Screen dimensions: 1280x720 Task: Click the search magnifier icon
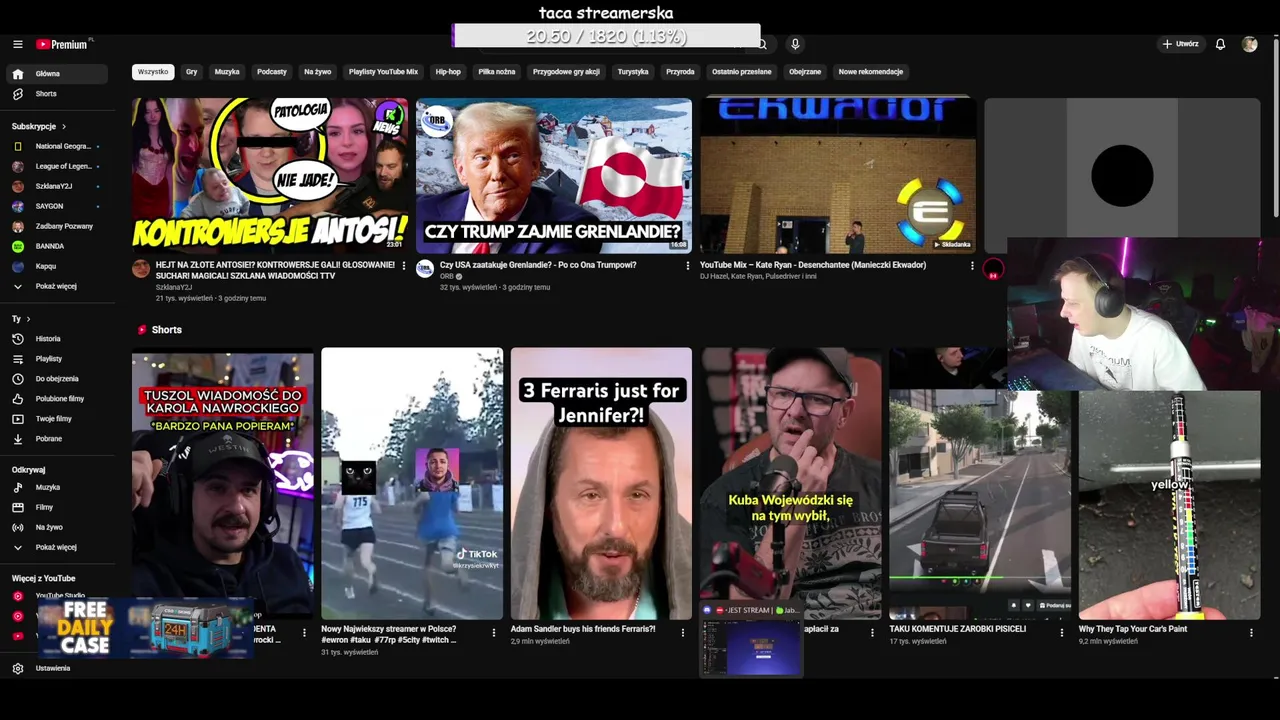click(762, 44)
